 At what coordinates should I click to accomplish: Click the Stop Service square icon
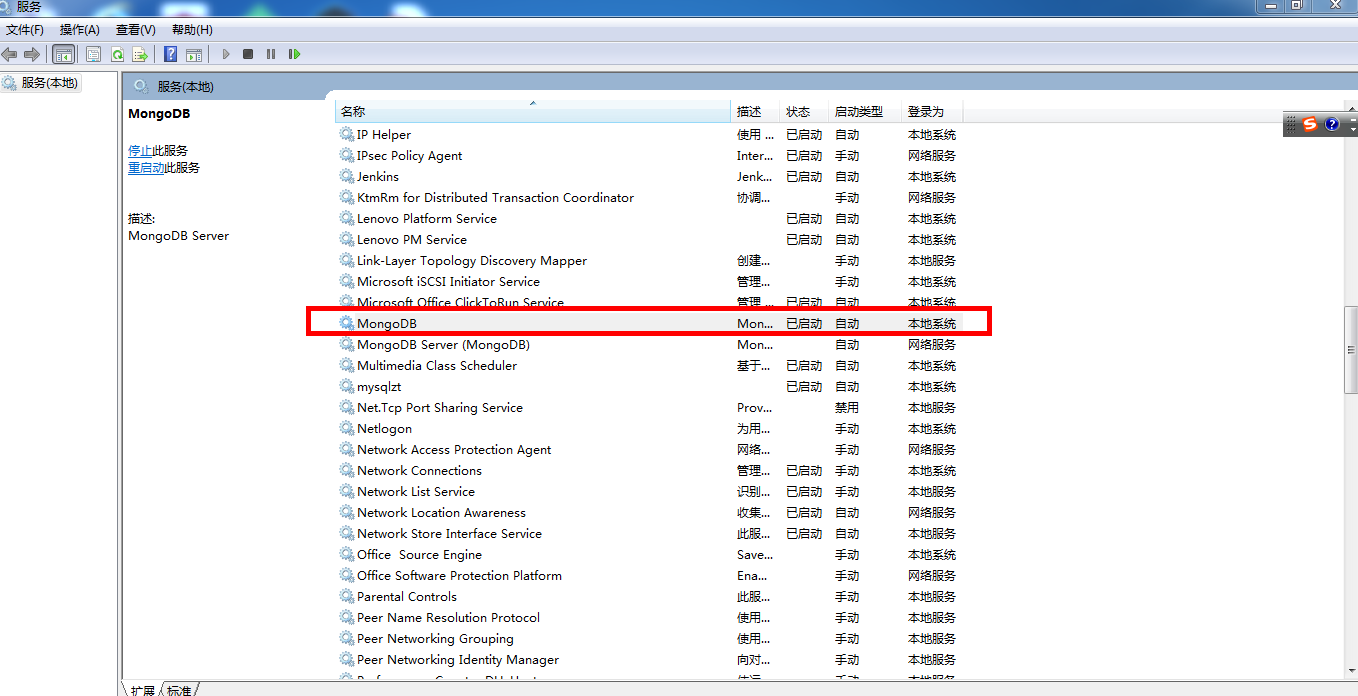[x=248, y=54]
